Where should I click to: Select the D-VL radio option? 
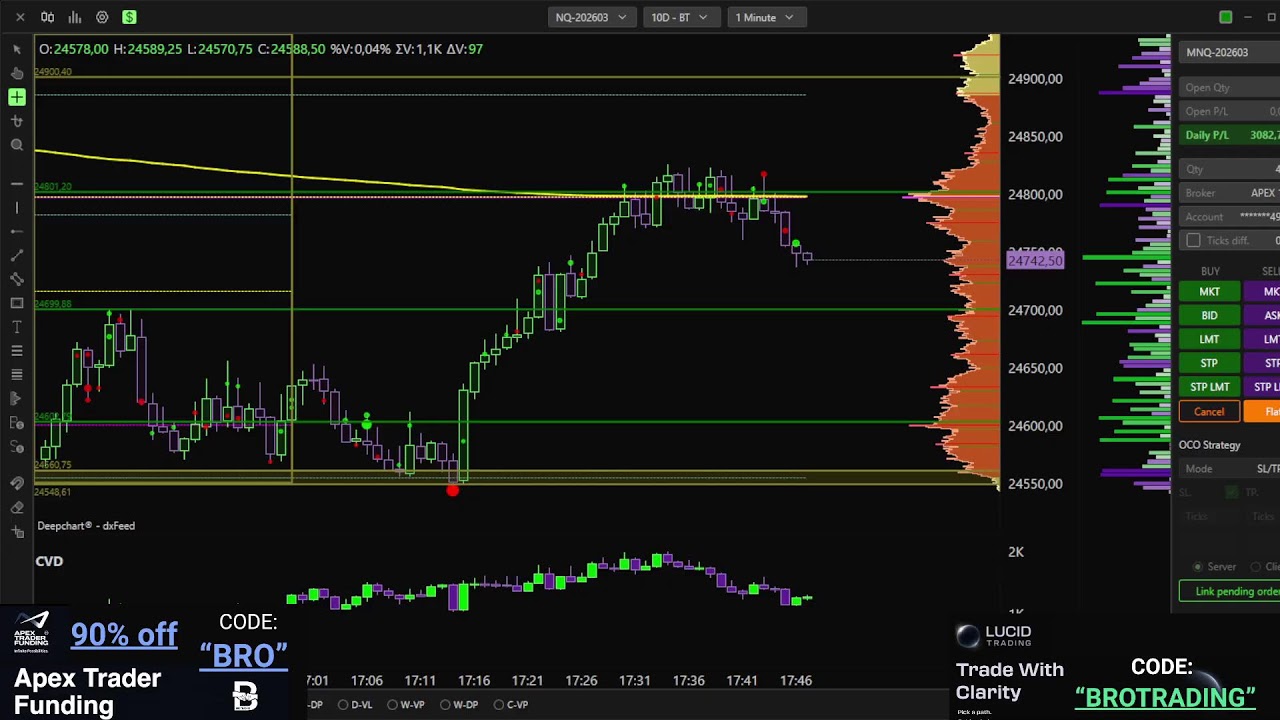point(356,705)
